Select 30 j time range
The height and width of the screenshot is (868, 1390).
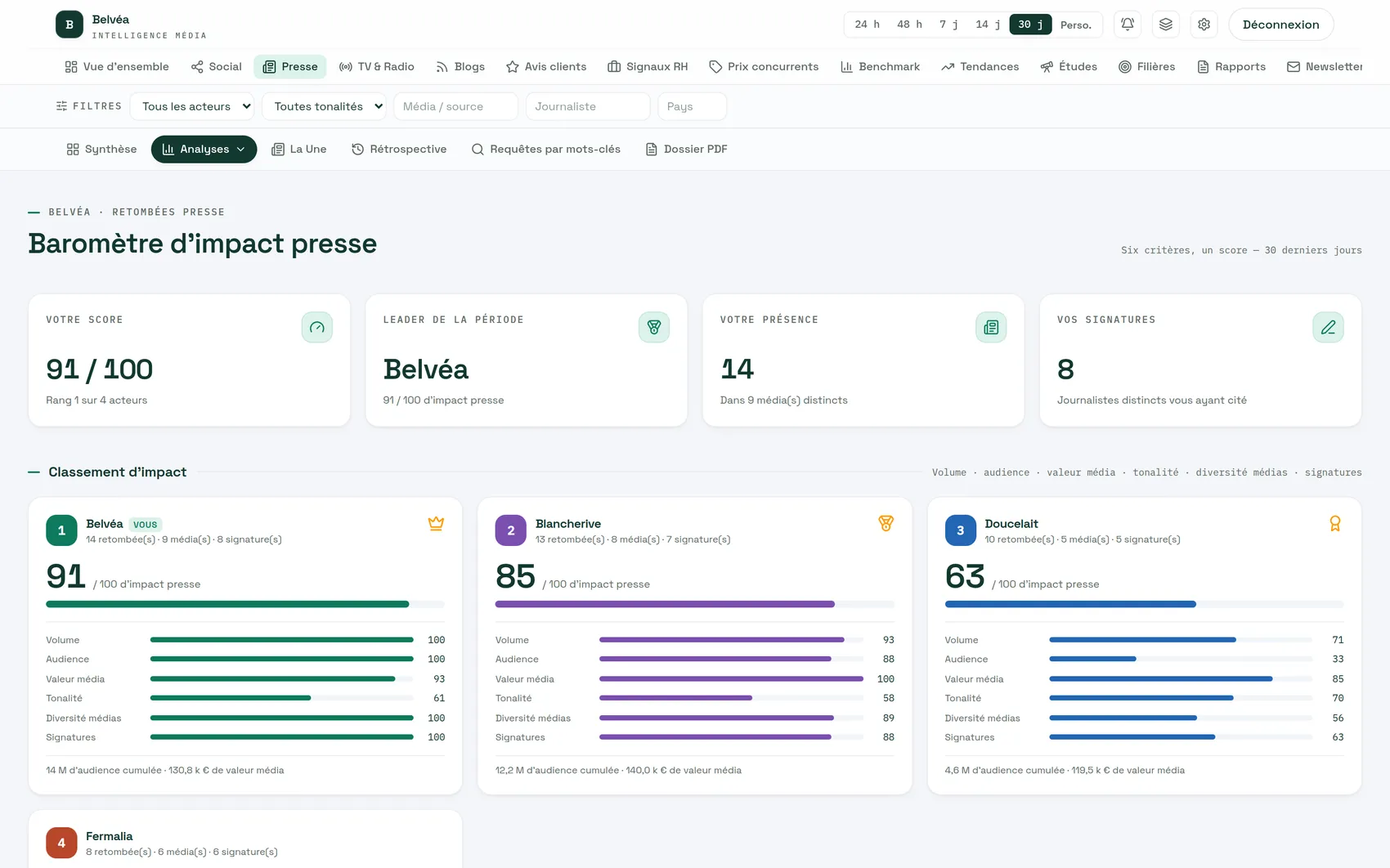point(1030,25)
